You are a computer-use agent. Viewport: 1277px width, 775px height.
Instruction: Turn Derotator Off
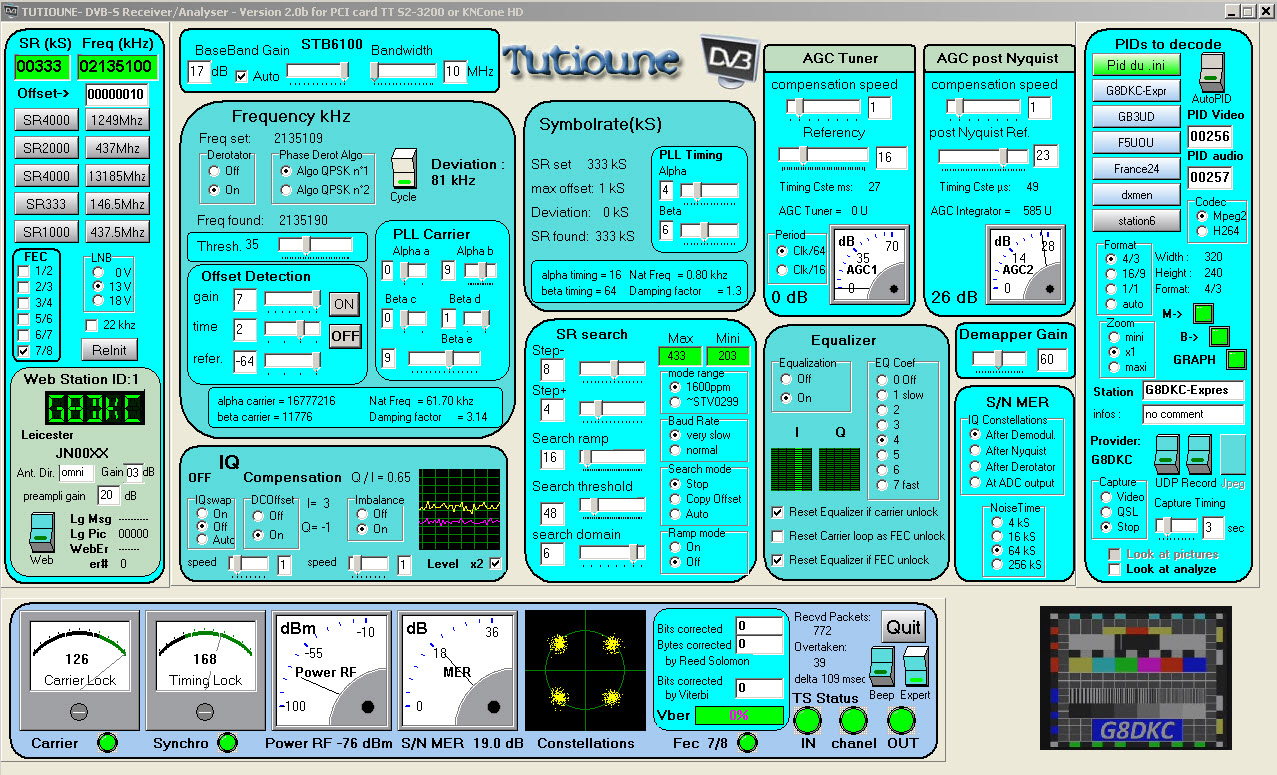[x=214, y=171]
